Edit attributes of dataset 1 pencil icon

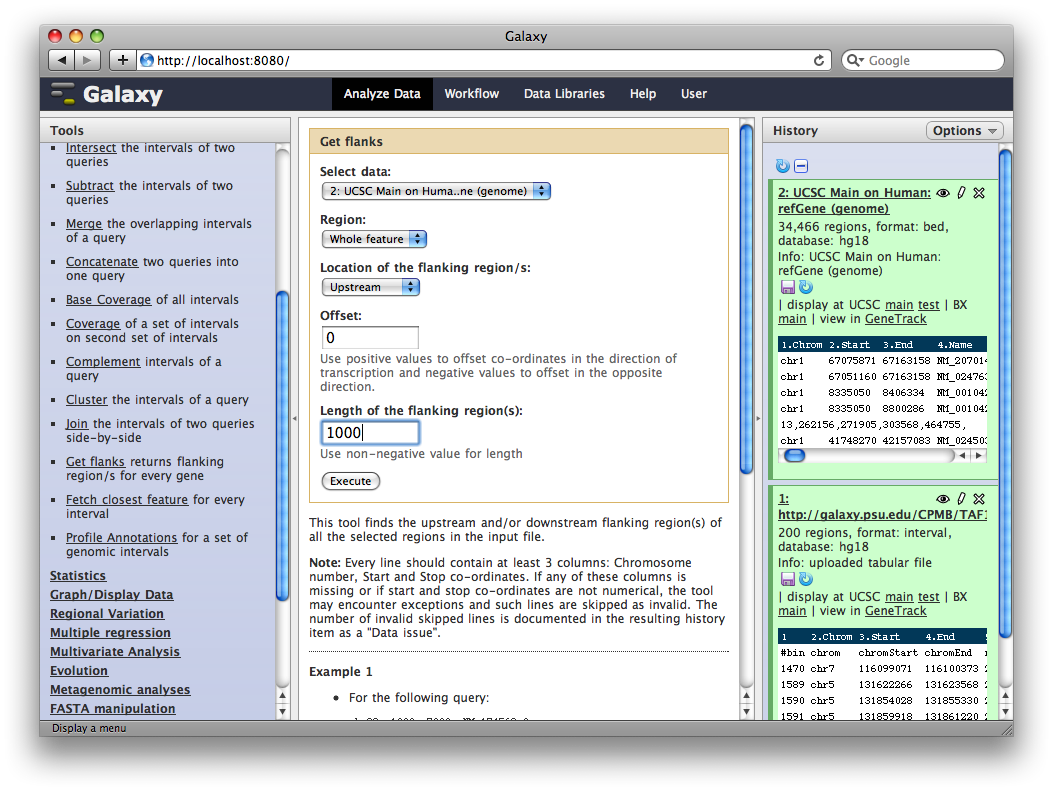click(x=961, y=498)
